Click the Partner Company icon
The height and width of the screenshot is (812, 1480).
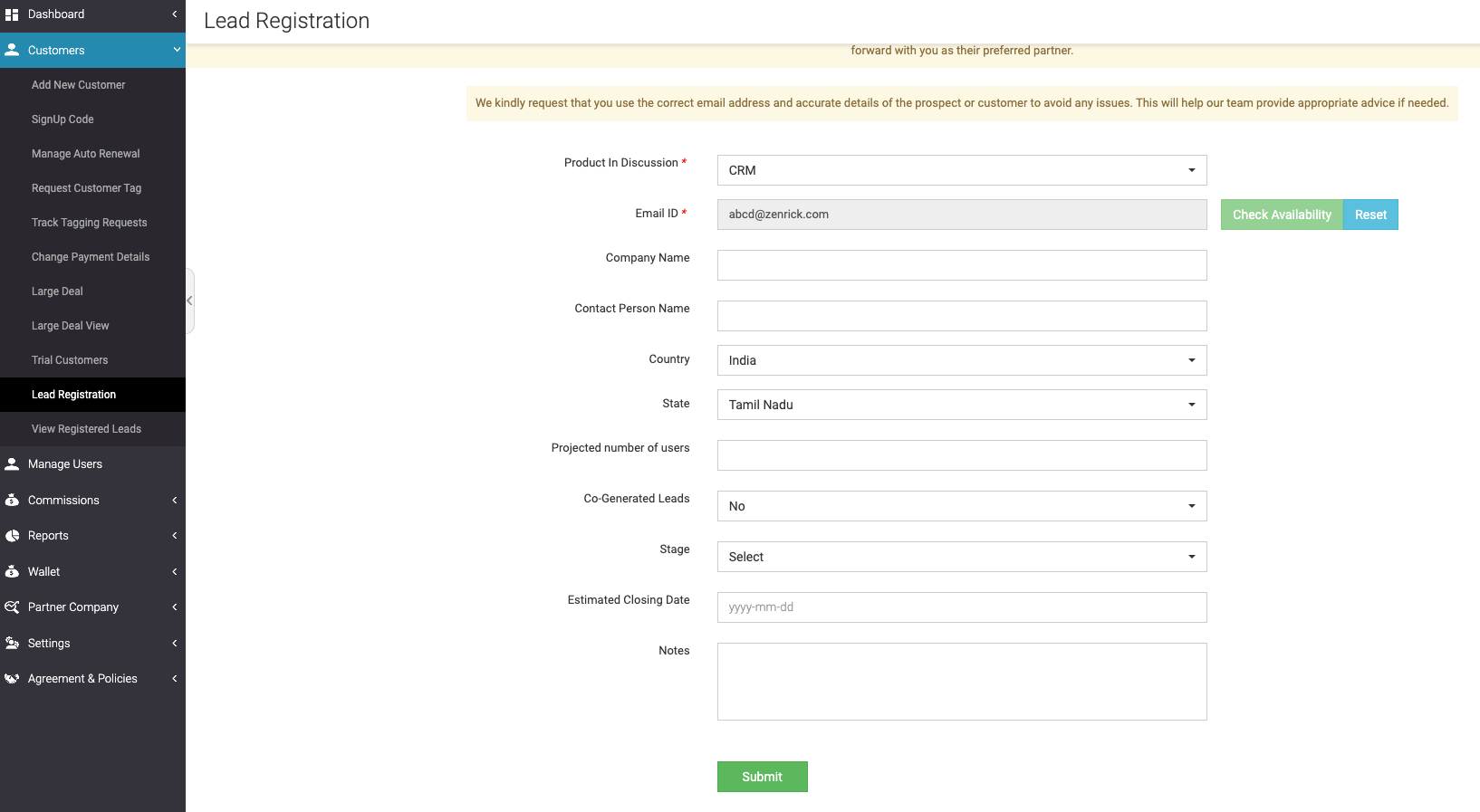pyautogui.click(x=12, y=607)
